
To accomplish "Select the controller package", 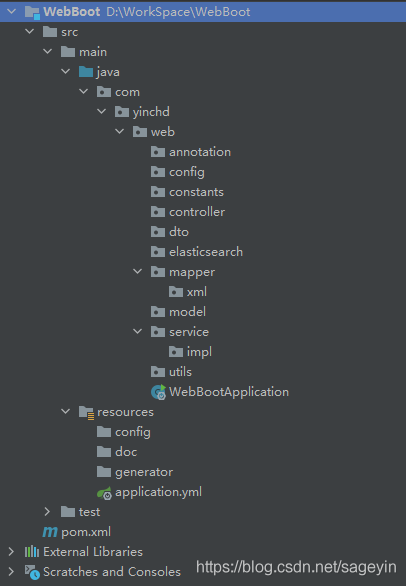I will (x=188, y=212).
